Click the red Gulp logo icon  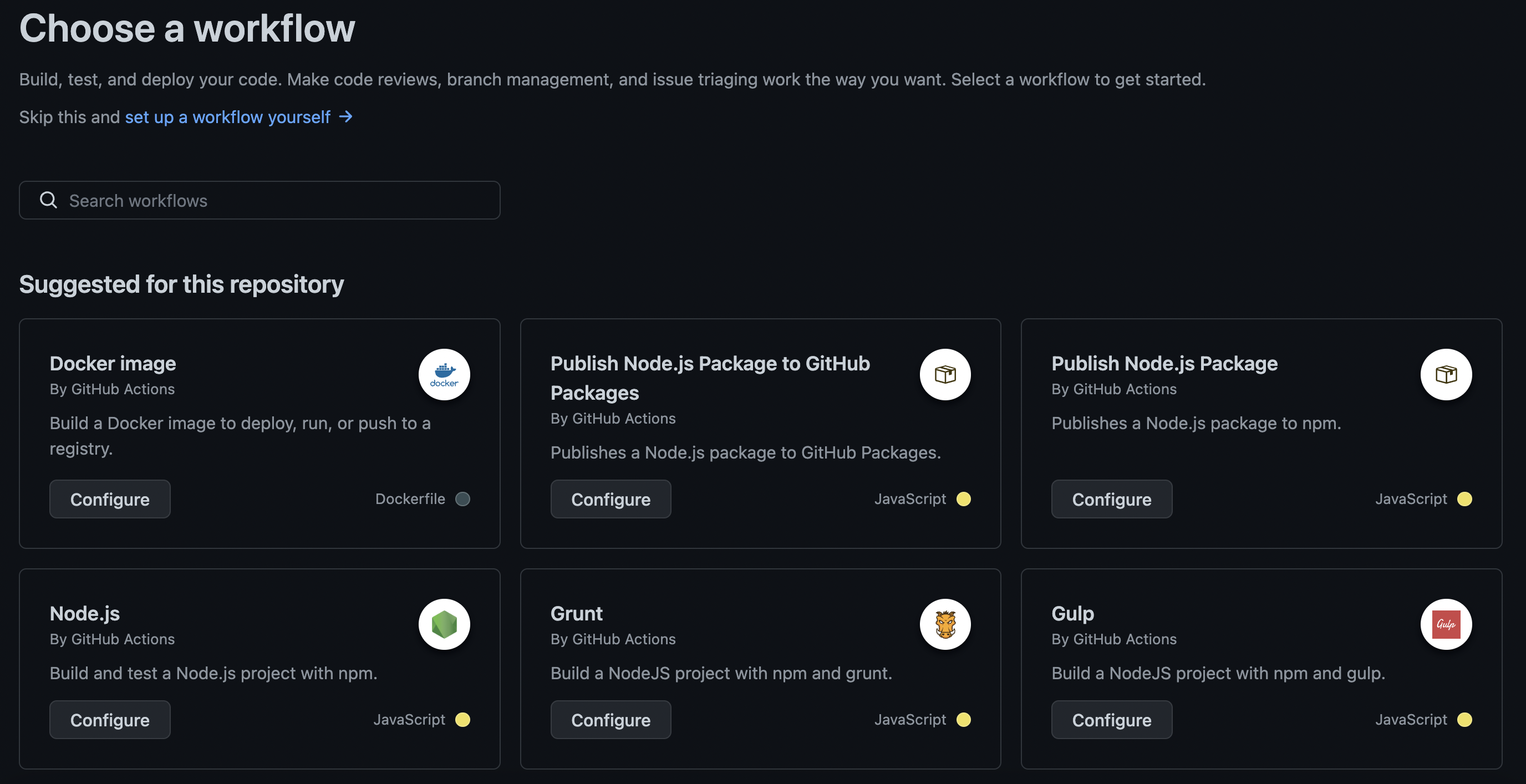click(1446, 624)
